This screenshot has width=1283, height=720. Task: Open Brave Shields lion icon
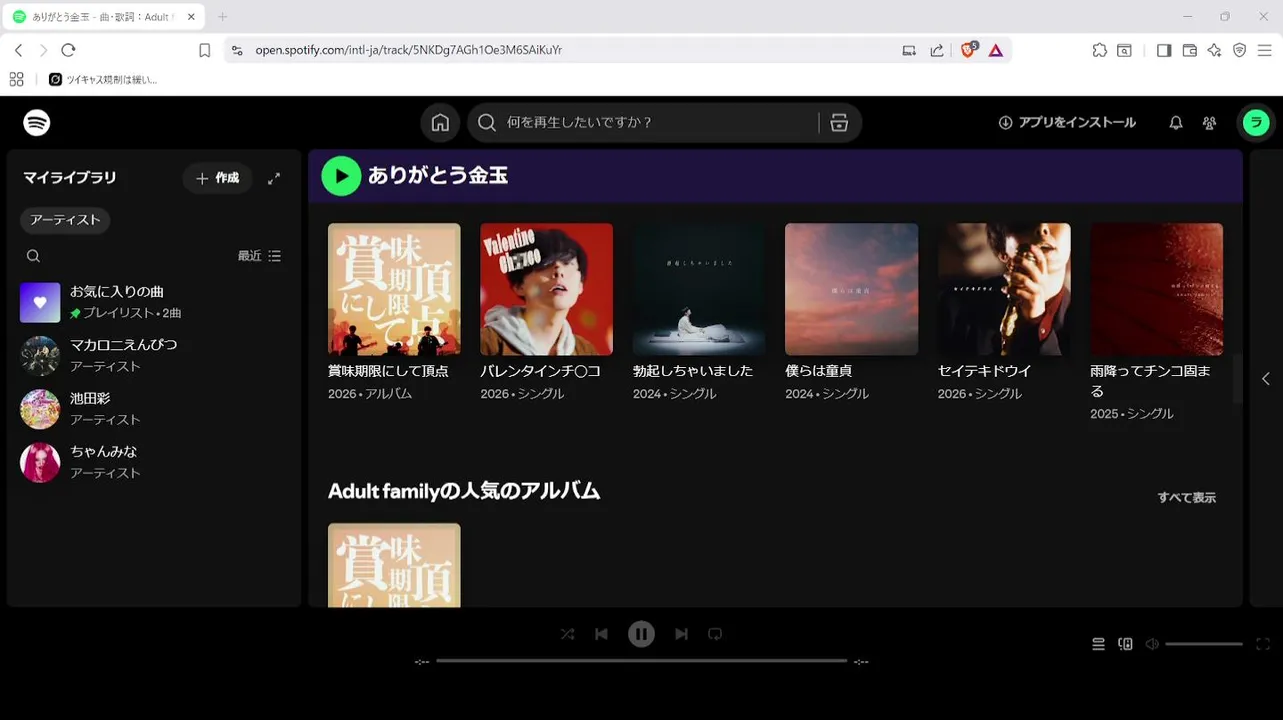pos(968,50)
